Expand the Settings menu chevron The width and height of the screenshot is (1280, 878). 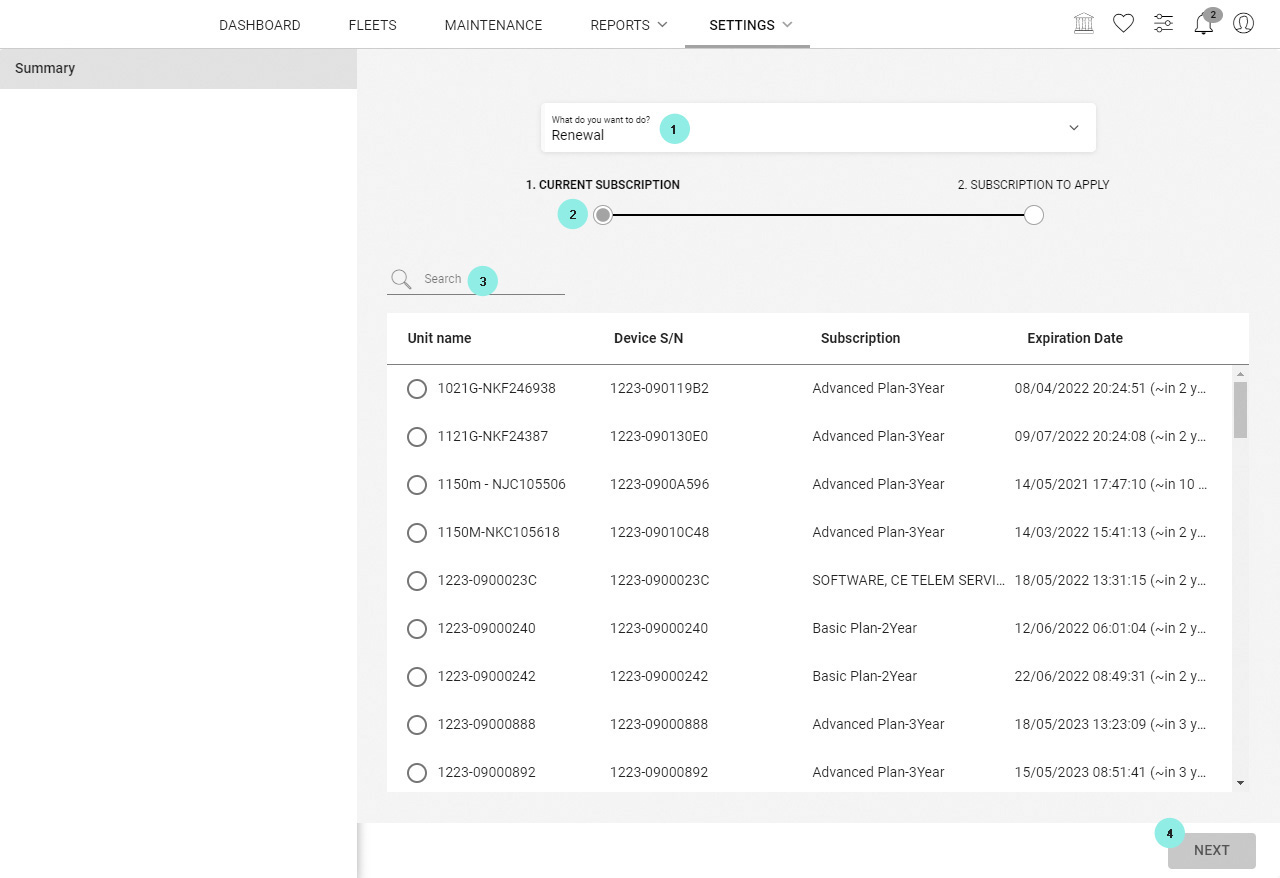click(787, 25)
